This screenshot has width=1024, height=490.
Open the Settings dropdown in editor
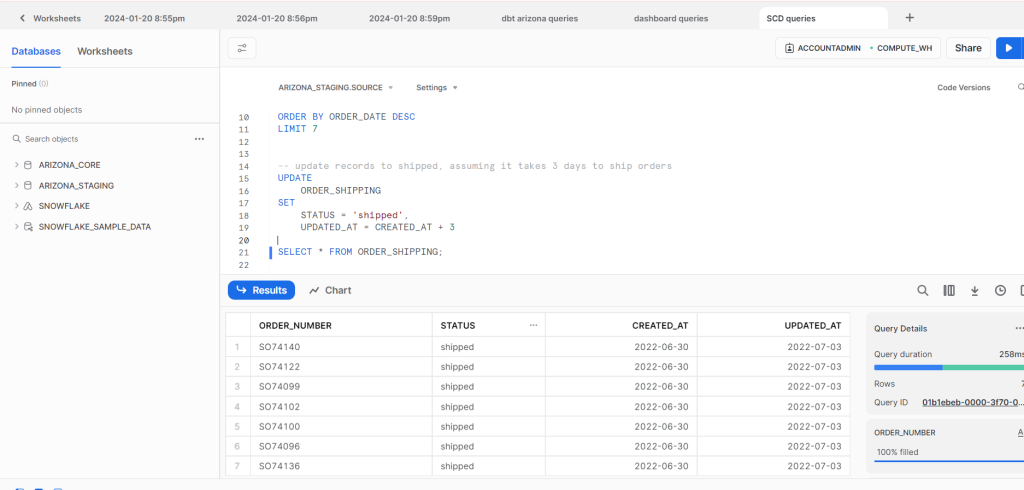(436, 88)
